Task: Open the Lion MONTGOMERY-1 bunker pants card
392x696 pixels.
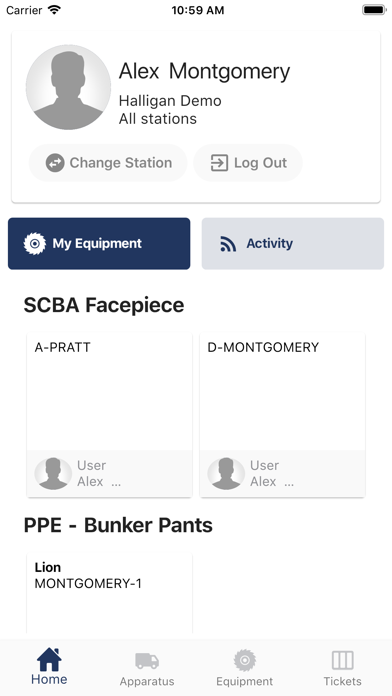Action: point(110,593)
